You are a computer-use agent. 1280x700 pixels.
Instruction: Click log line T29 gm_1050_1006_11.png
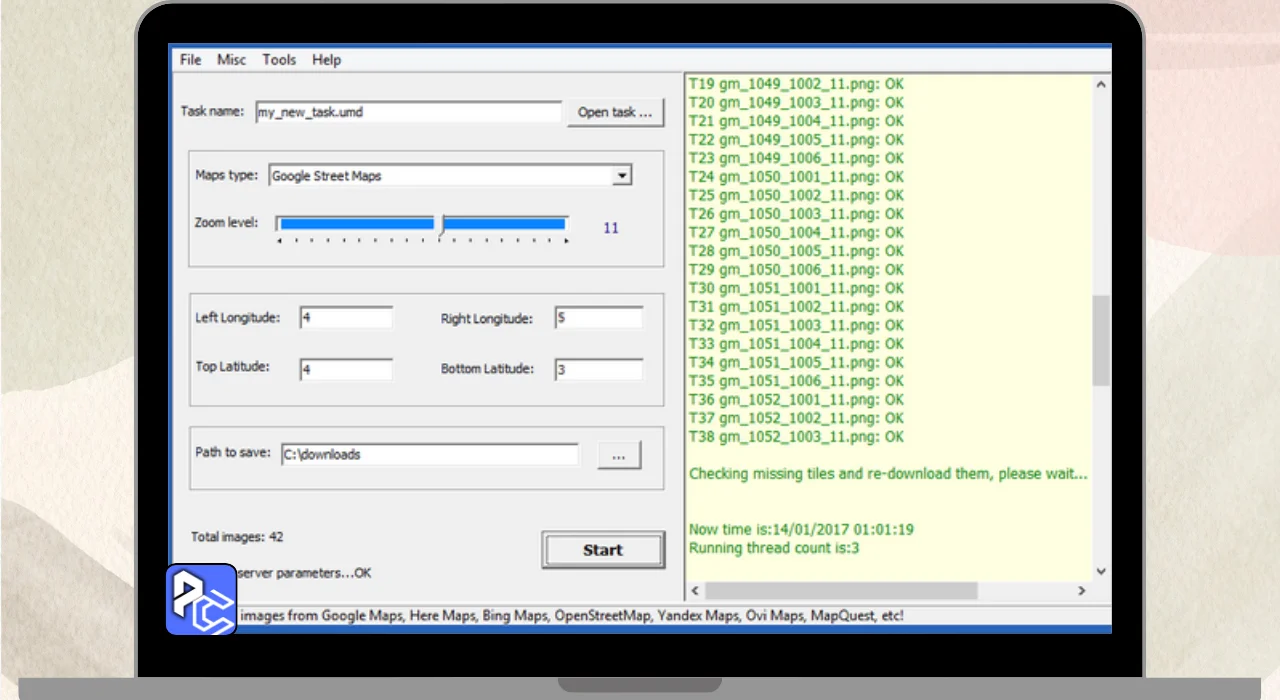pyautogui.click(x=796, y=269)
